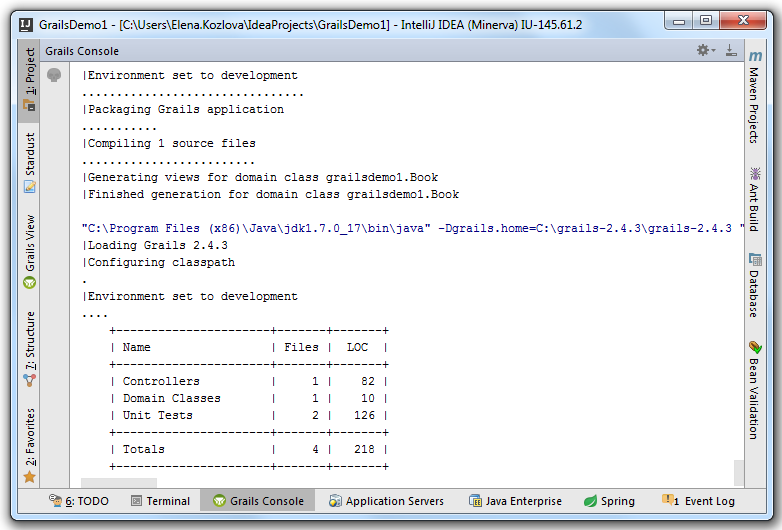Switch to the TODO tab
This screenshot has height=530, width=782.
79,501
